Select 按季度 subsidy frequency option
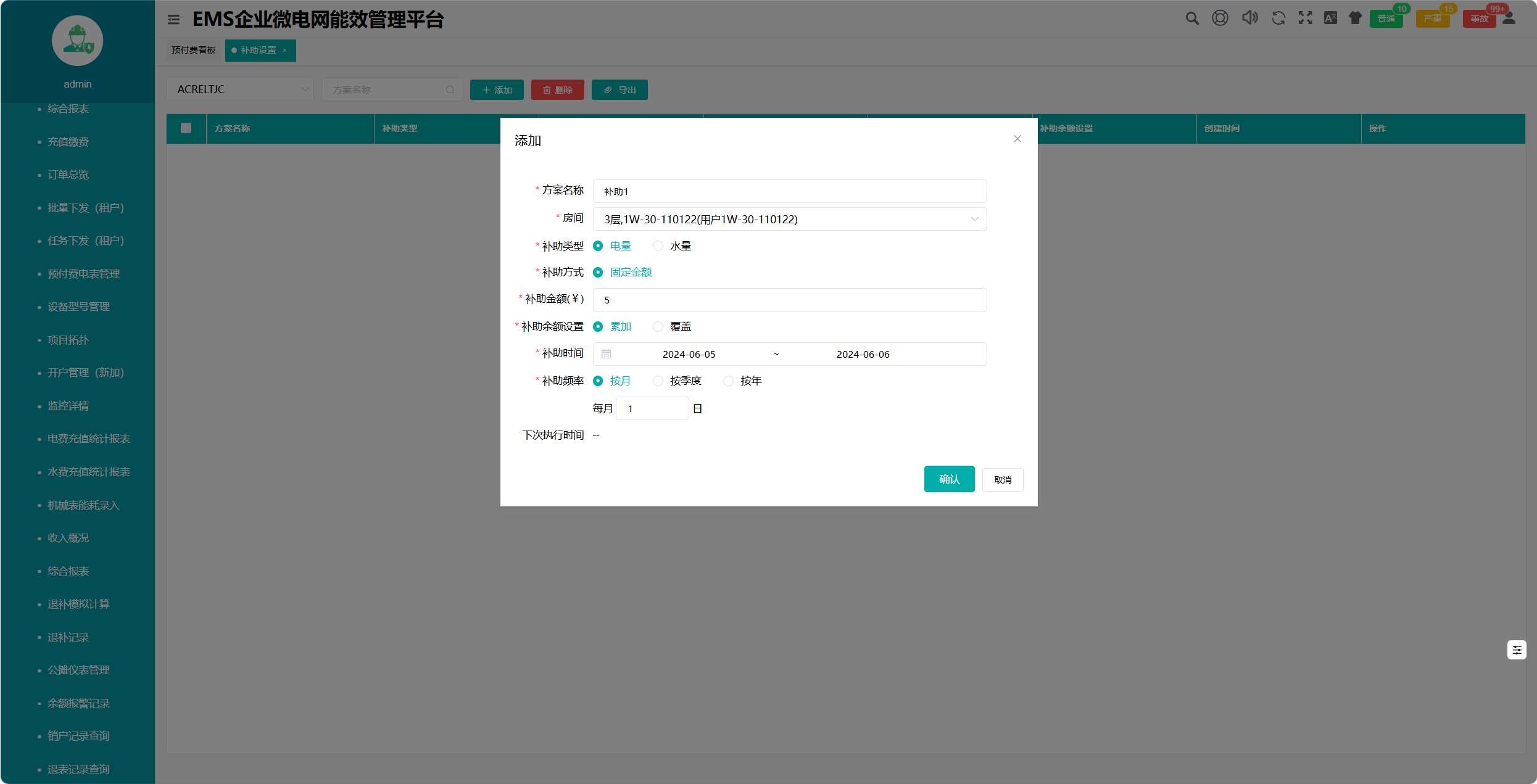The image size is (1537, 784). pyautogui.click(x=658, y=381)
